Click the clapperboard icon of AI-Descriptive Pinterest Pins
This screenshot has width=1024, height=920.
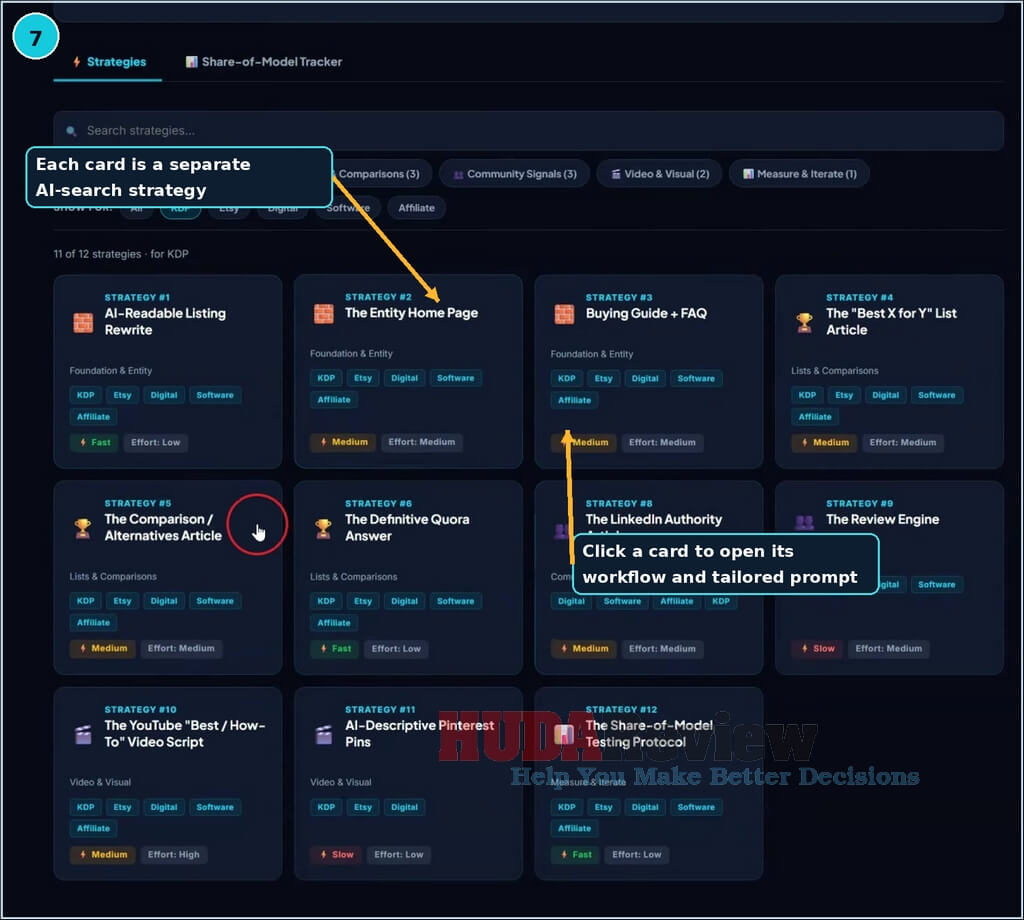323,735
